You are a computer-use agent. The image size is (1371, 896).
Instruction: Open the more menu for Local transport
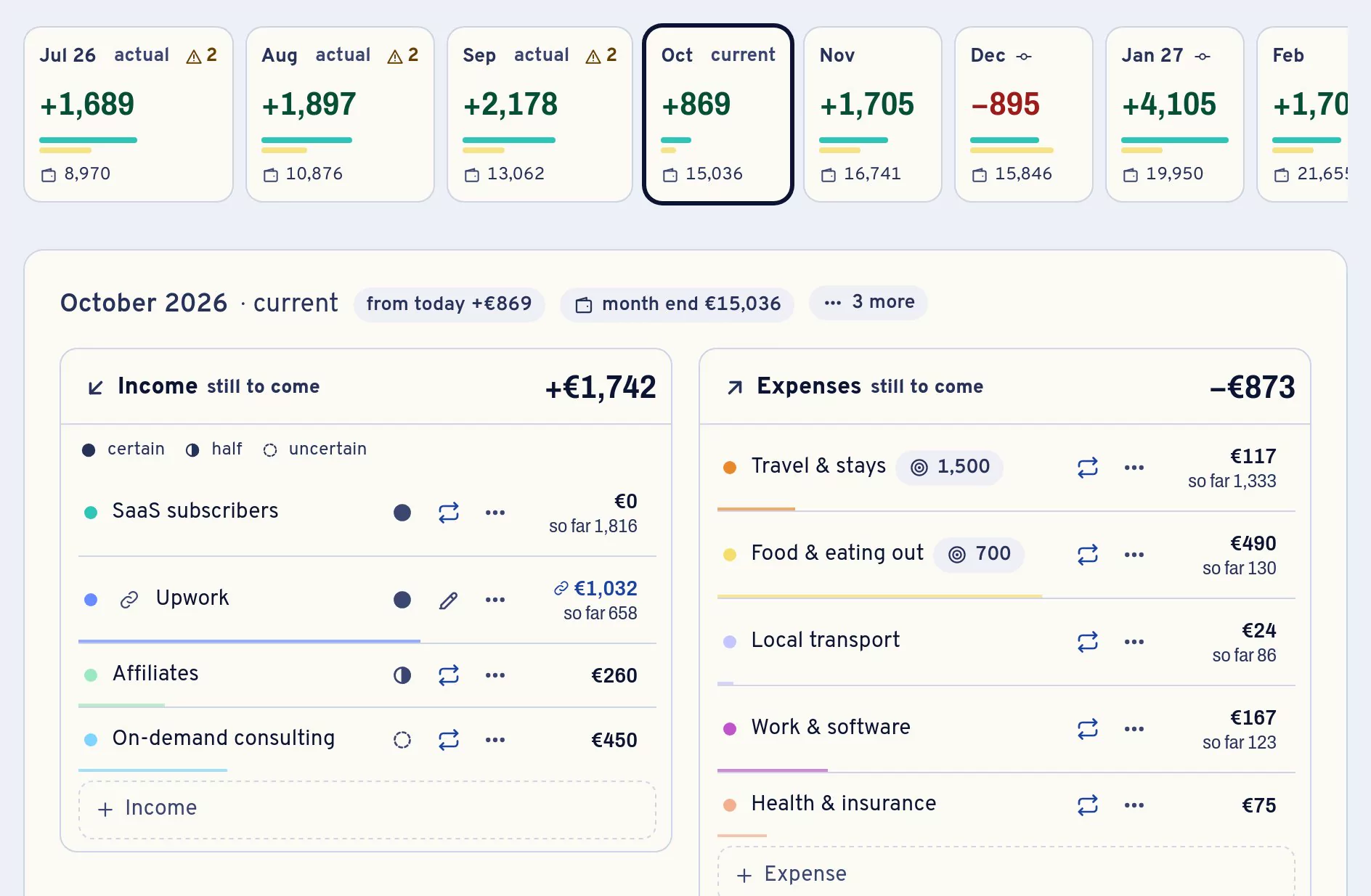tap(1134, 642)
